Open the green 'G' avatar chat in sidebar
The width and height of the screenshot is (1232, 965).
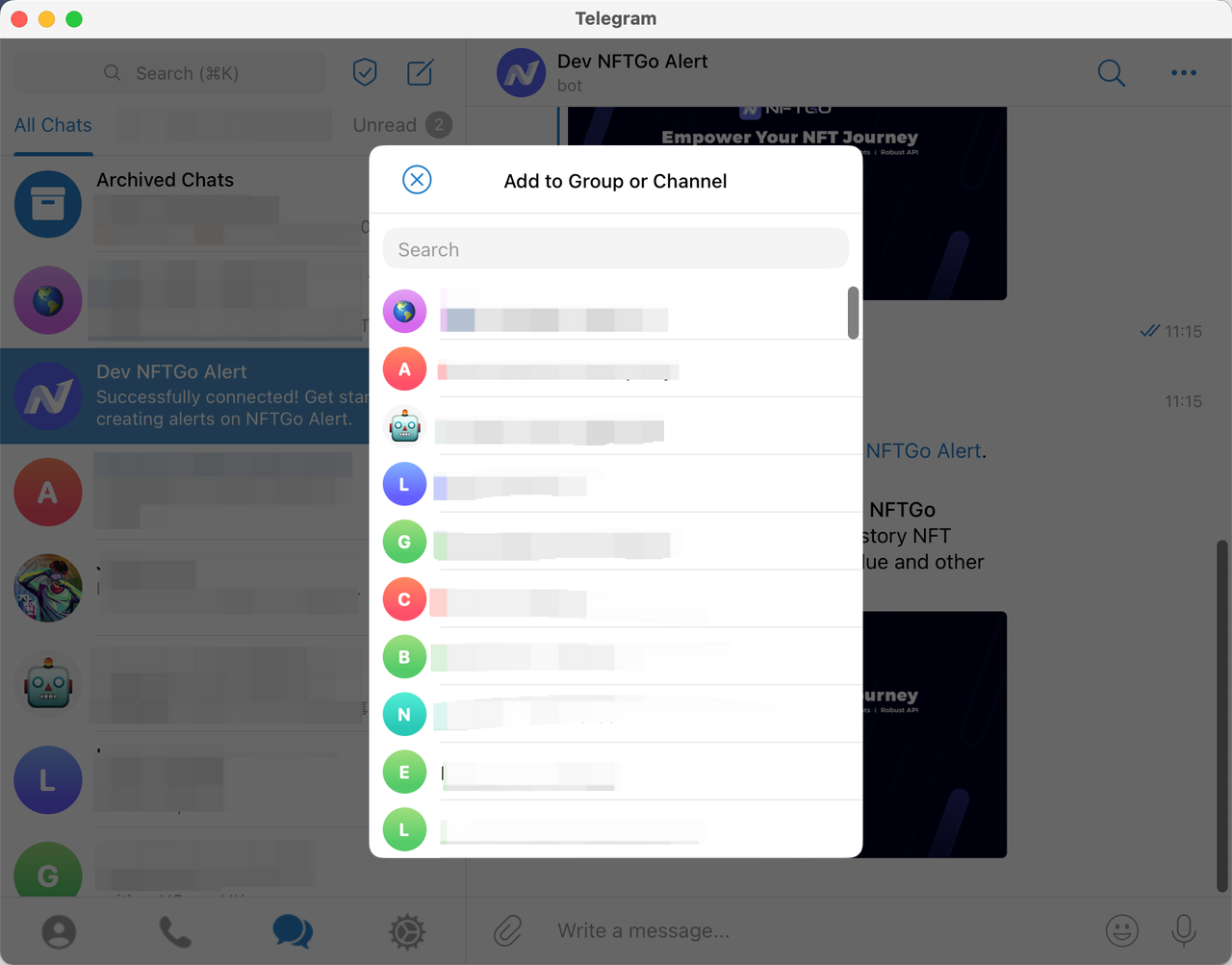[x=185, y=864]
